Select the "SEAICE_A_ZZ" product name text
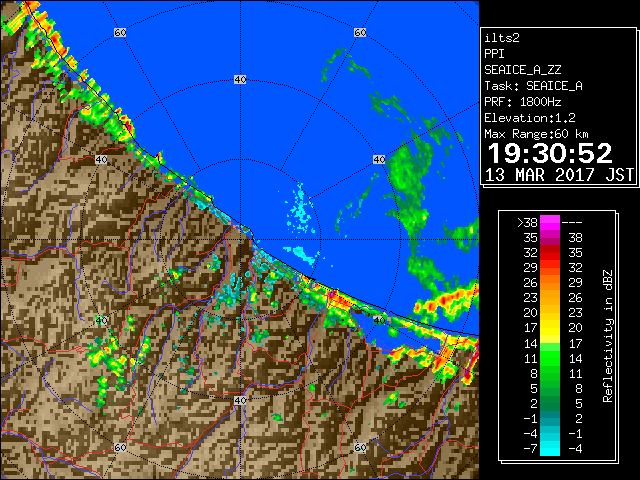 coord(523,70)
